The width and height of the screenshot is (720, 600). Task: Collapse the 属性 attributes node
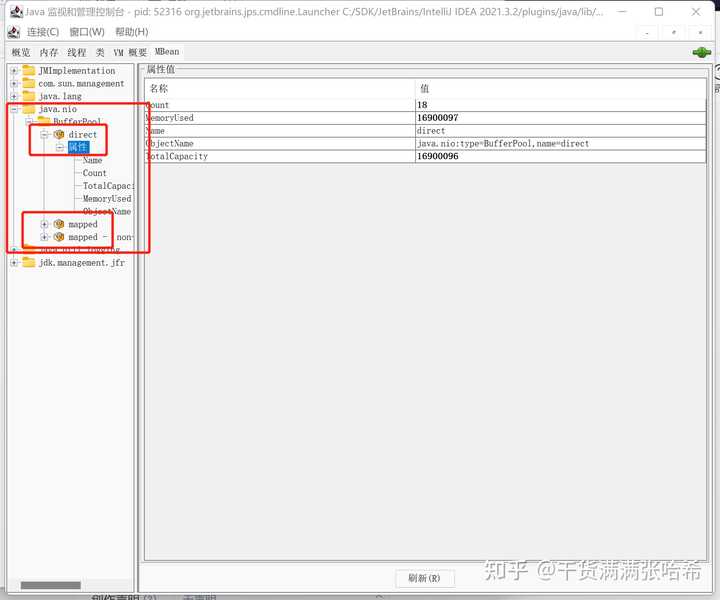coord(60,147)
